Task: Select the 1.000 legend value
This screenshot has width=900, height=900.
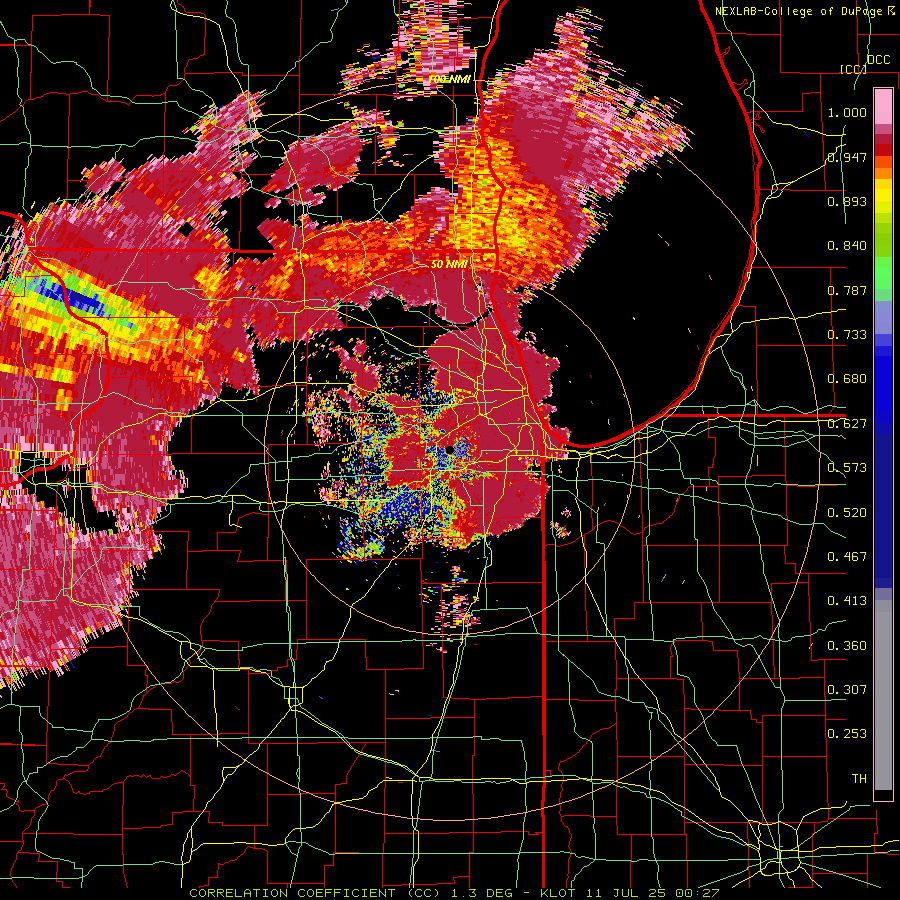Action: tap(847, 112)
